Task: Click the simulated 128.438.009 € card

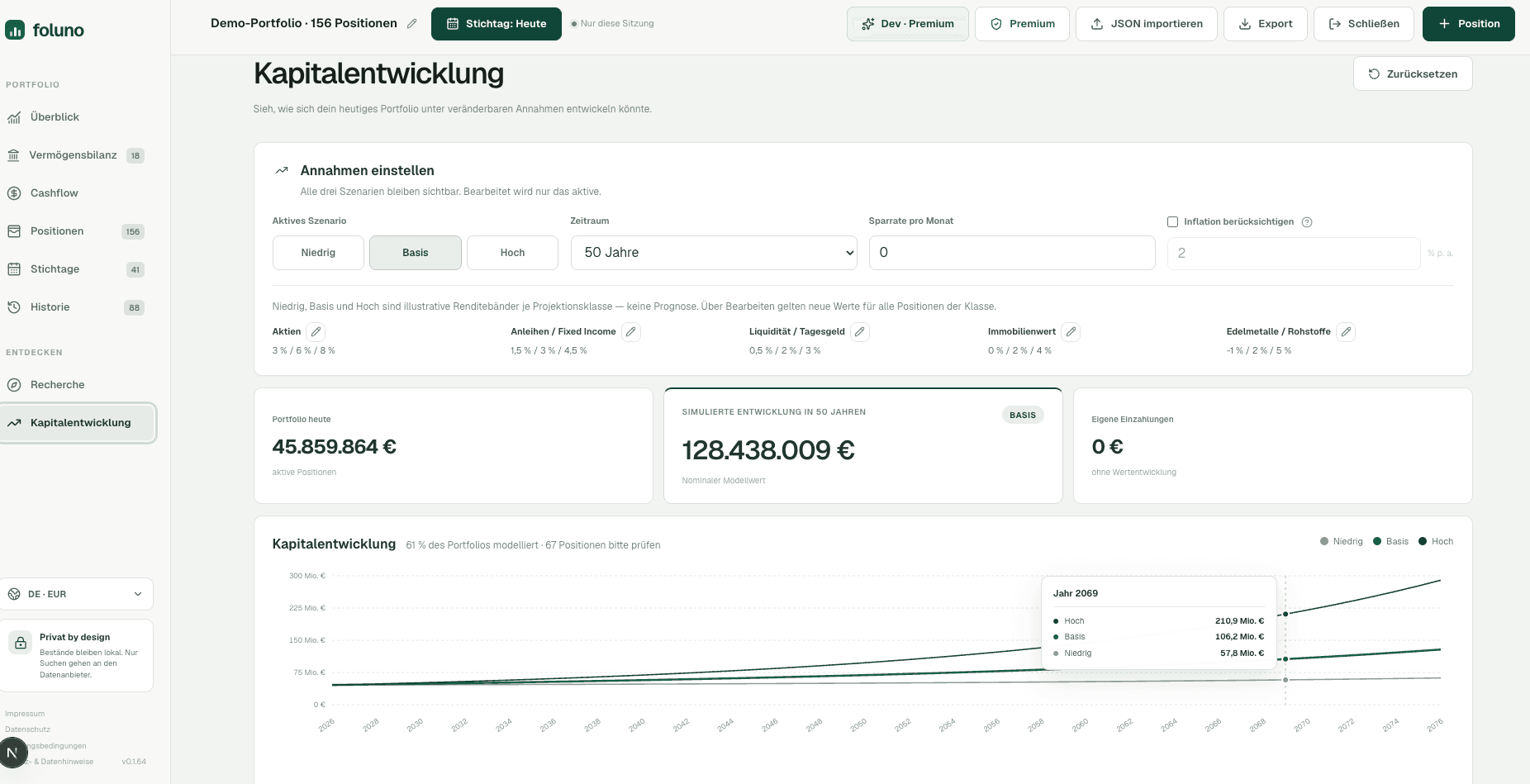Action: click(x=862, y=446)
